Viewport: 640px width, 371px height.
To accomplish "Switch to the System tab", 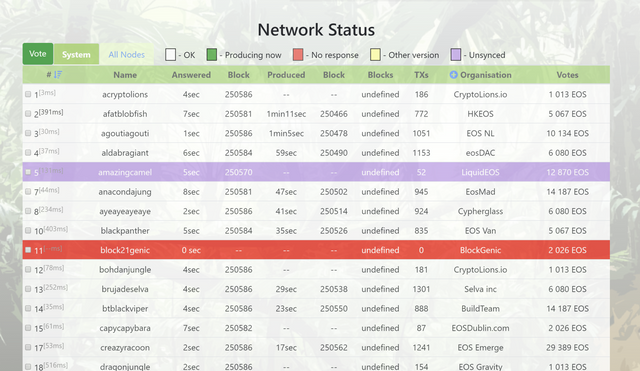I will click(x=76, y=54).
